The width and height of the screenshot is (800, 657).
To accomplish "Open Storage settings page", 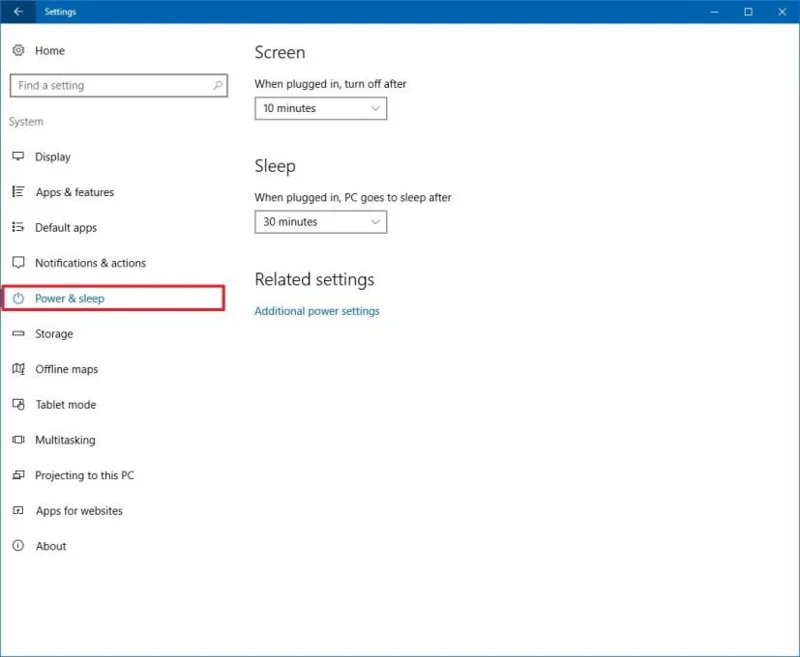I will click(x=54, y=334).
